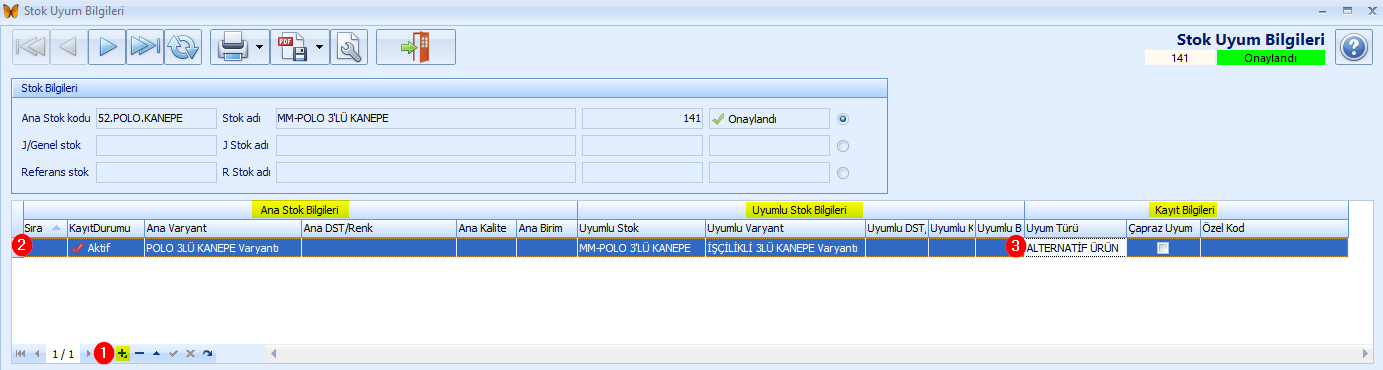Screen dimensions: 1383x370
Task: Click the horizontal scrollbar right arrow
Action: click(x=1366, y=354)
